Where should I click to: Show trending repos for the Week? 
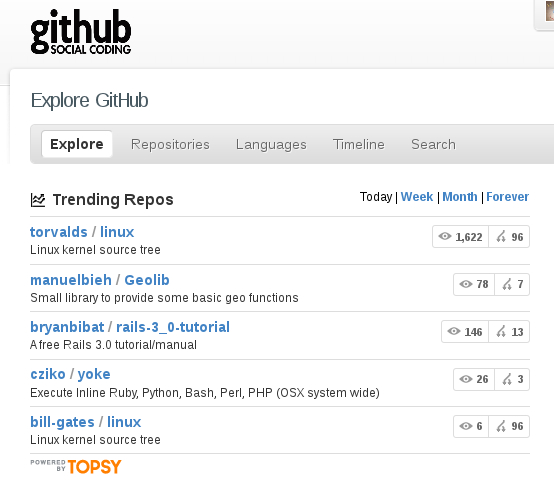tap(417, 197)
